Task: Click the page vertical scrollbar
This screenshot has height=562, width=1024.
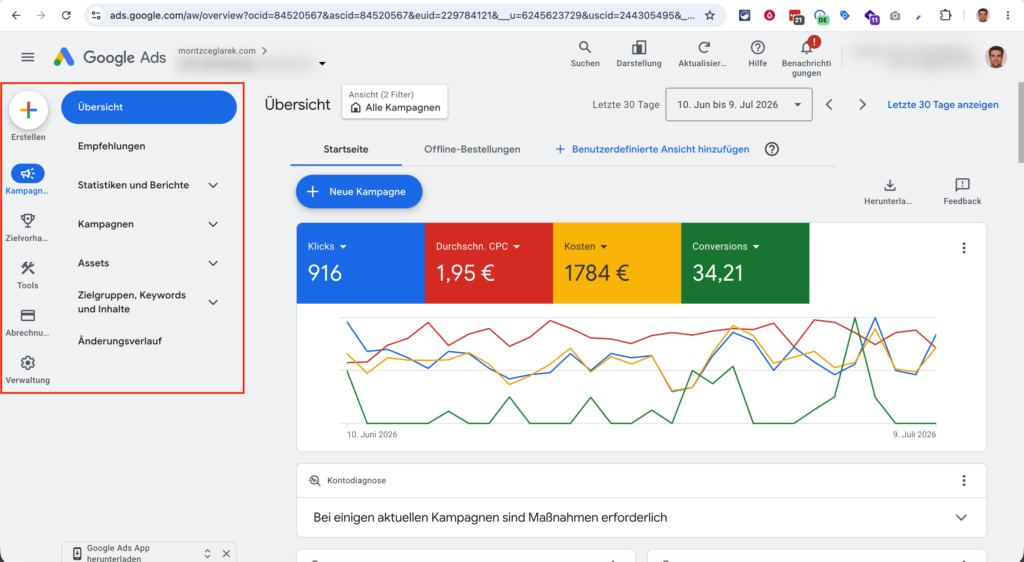Action: tap(1020, 123)
